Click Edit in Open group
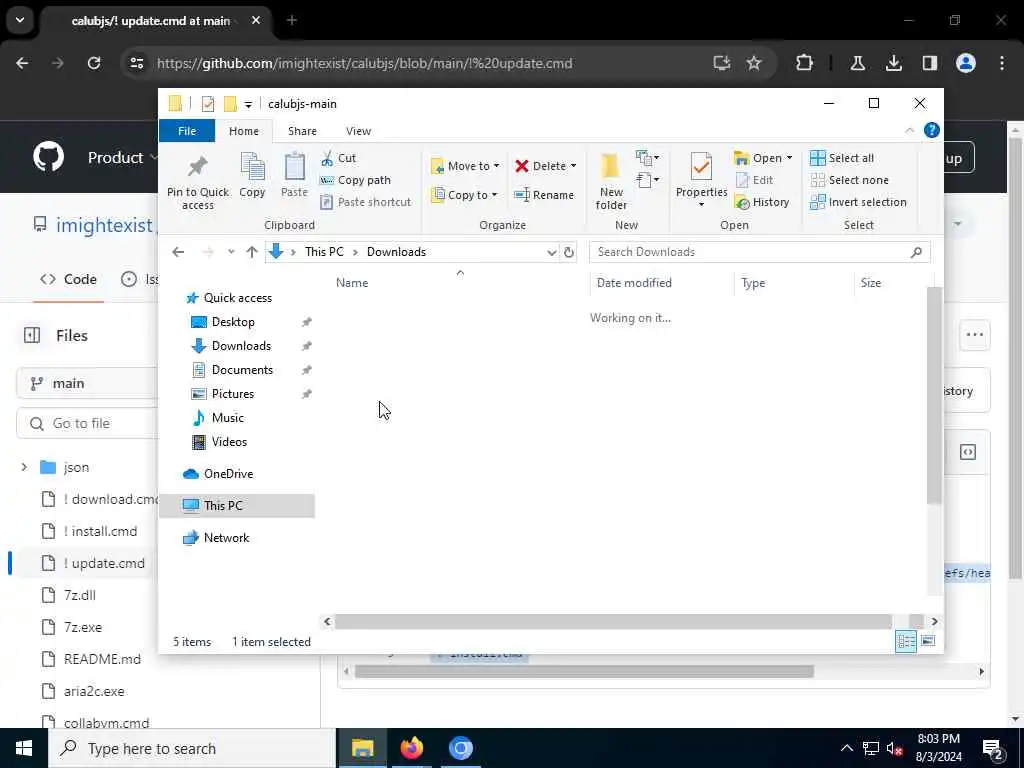 point(754,180)
